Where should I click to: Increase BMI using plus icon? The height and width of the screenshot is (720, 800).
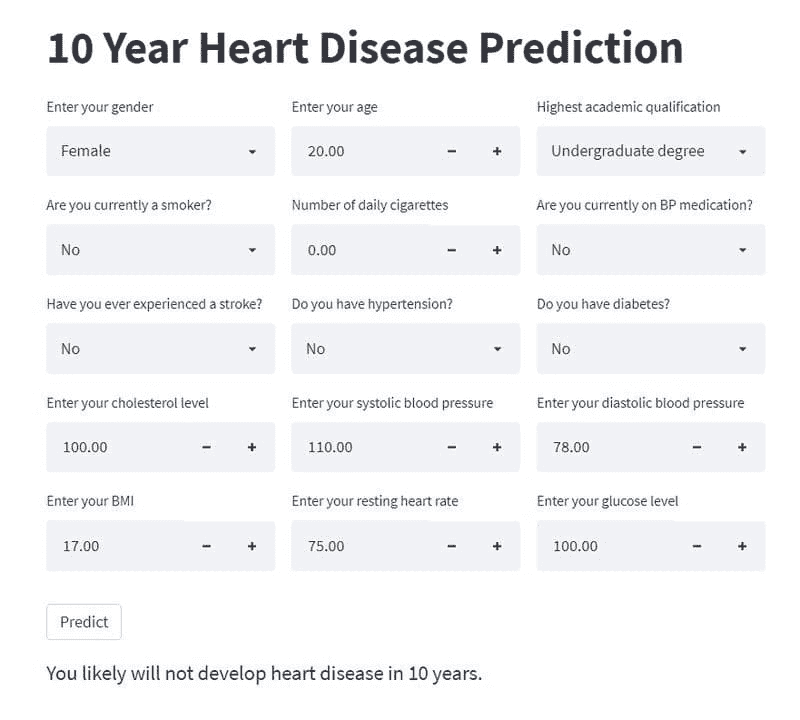click(x=252, y=546)
